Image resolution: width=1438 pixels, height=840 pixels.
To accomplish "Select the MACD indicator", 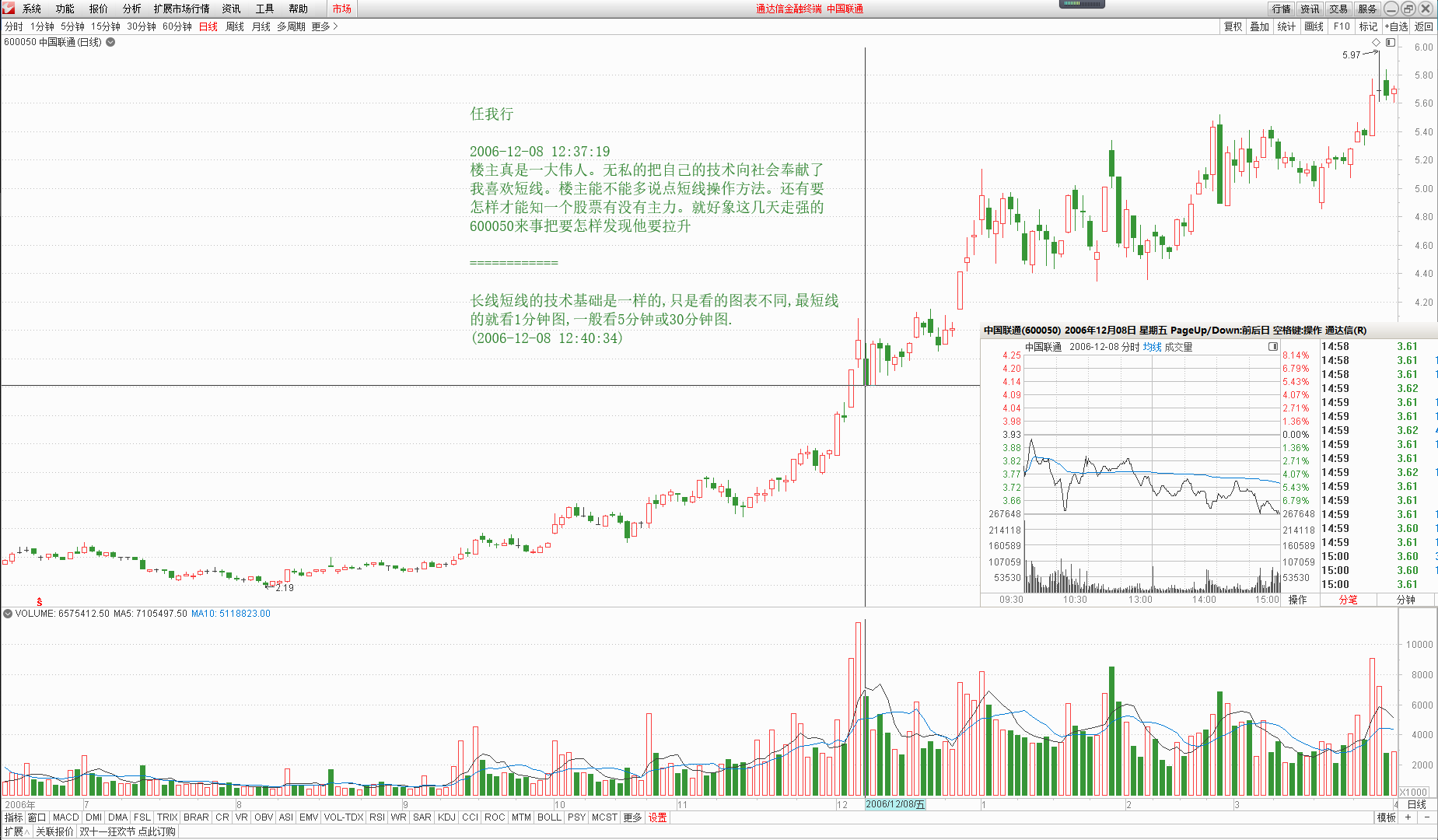I will point(66,817).
